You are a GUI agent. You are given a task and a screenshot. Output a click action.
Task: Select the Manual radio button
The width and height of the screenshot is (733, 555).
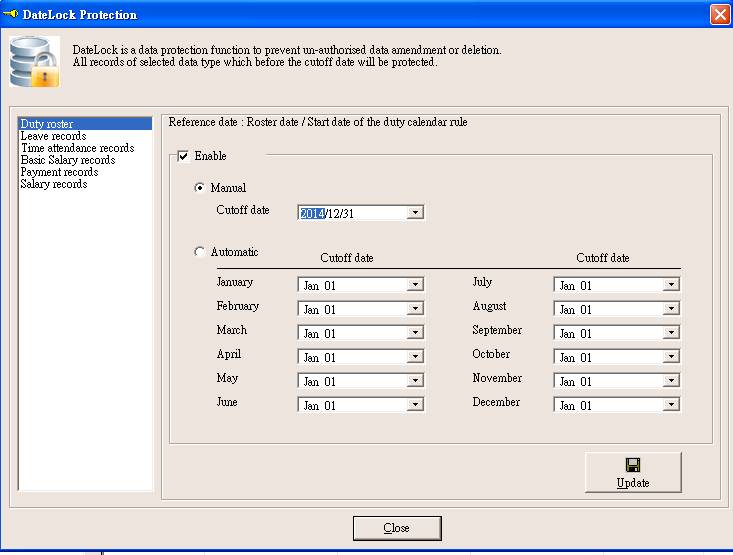[x=200, y=187]
